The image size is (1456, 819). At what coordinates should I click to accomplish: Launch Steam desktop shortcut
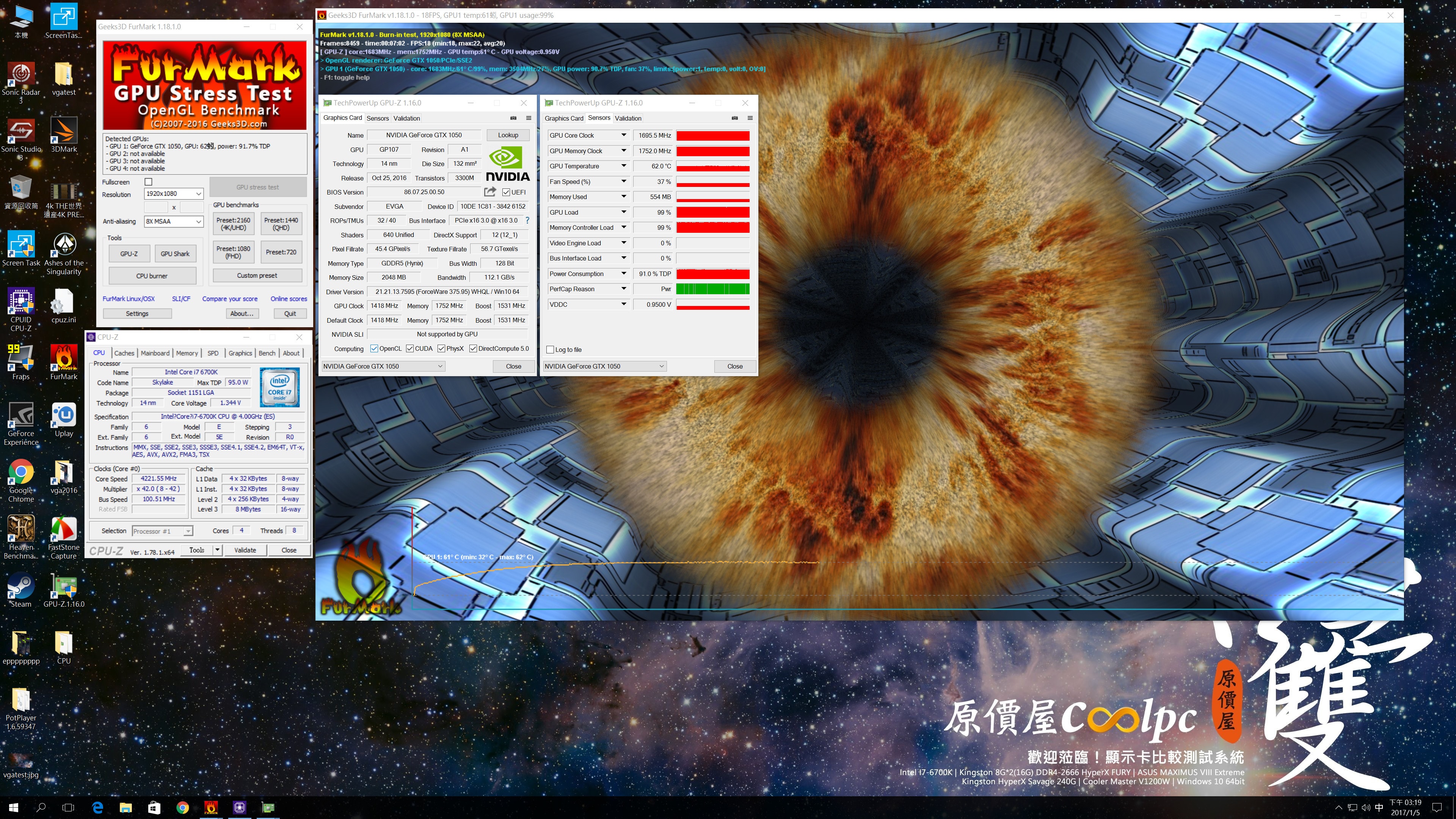pyautogui.click(x=21, y=590)
